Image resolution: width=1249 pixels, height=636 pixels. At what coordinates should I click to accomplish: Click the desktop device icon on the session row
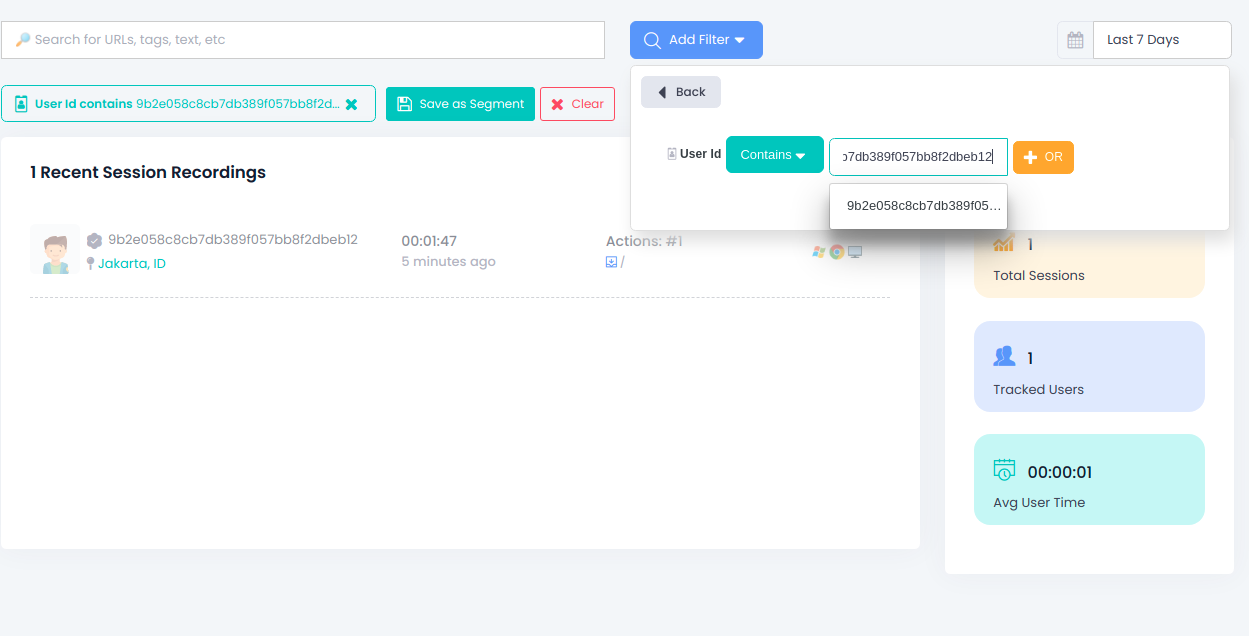pos(855,252)
